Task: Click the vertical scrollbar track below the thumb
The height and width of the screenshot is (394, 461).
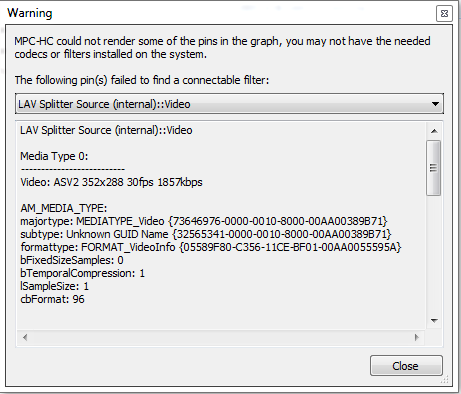Action: (x=434, y=254)
